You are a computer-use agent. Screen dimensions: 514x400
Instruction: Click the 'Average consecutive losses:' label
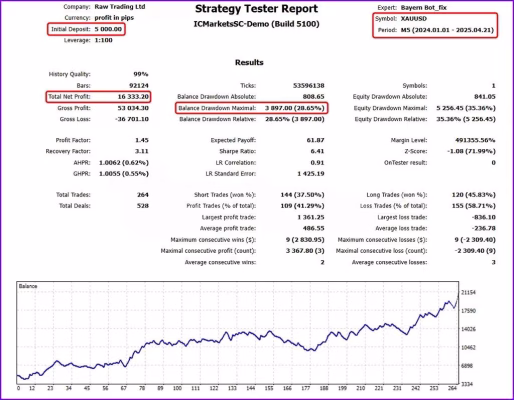pyautogui.click(x=389, y=262)
